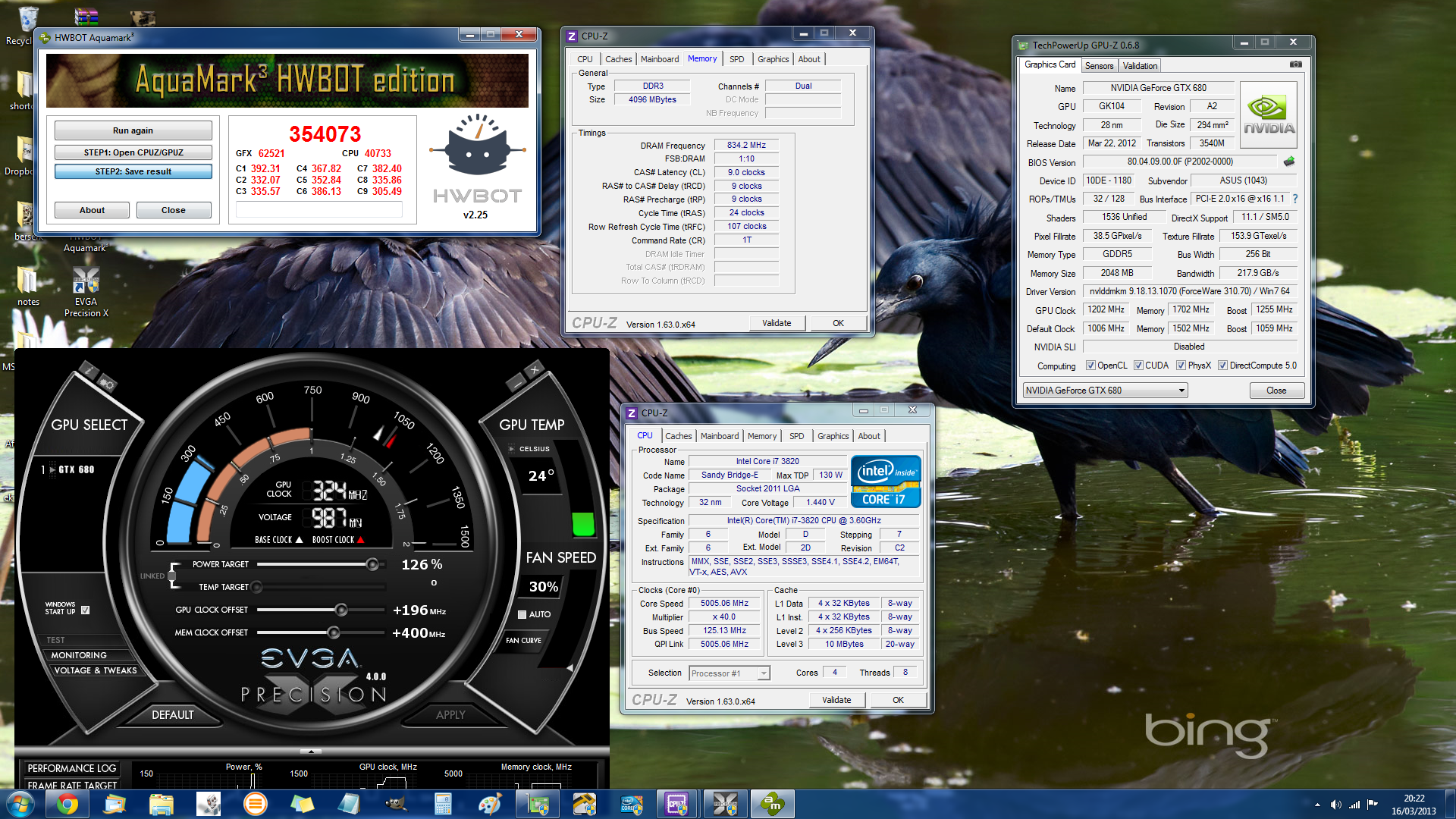Open network status tray icon

1354,805
